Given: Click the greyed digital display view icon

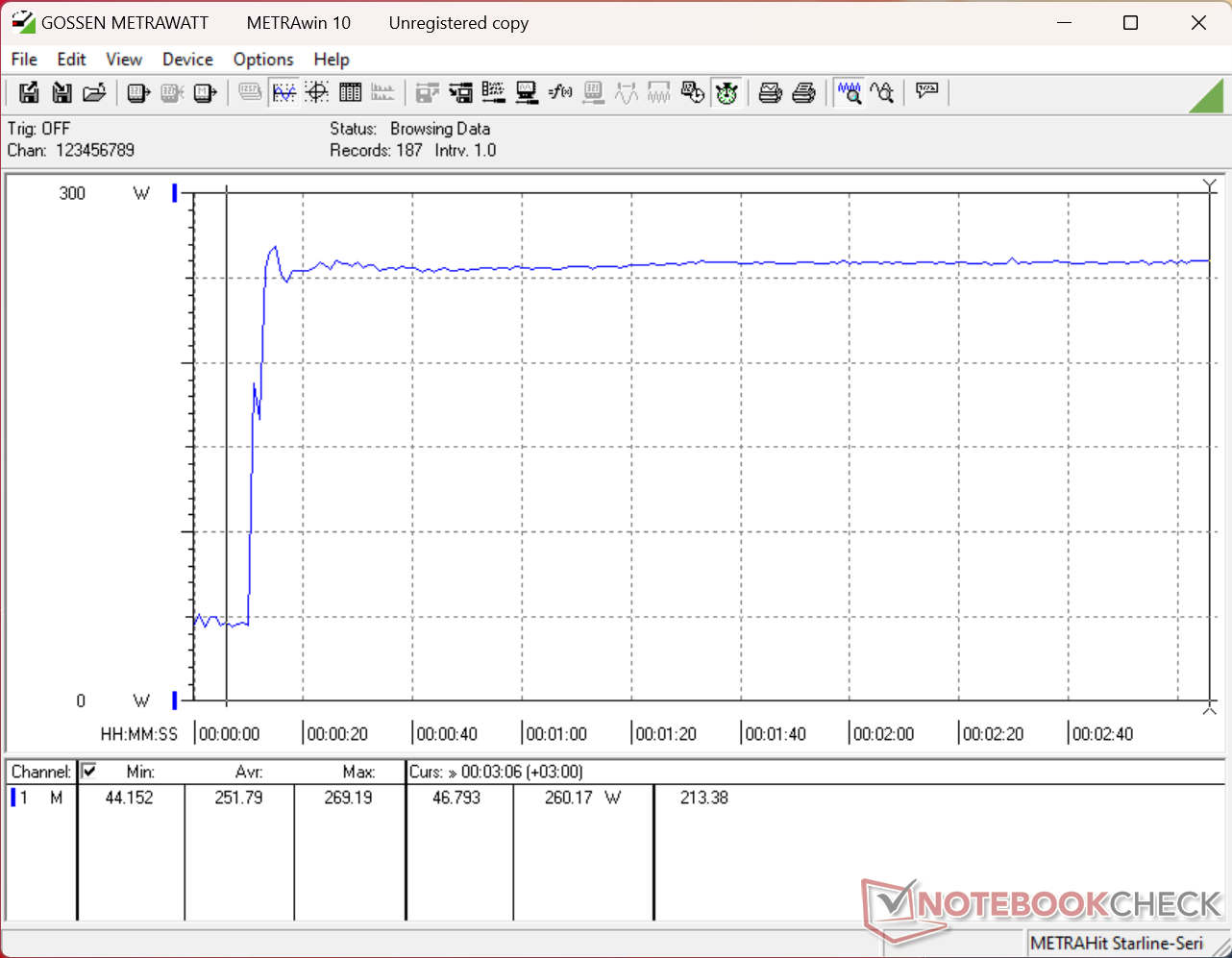Looking at the screenshot, I should click(x=250, y=92).
